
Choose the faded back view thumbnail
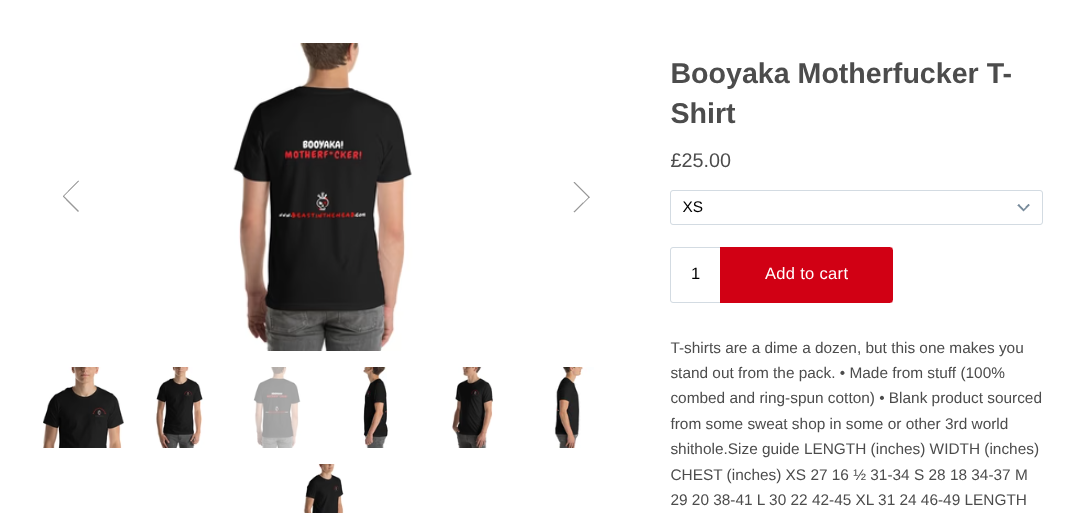tap(278, 407)
